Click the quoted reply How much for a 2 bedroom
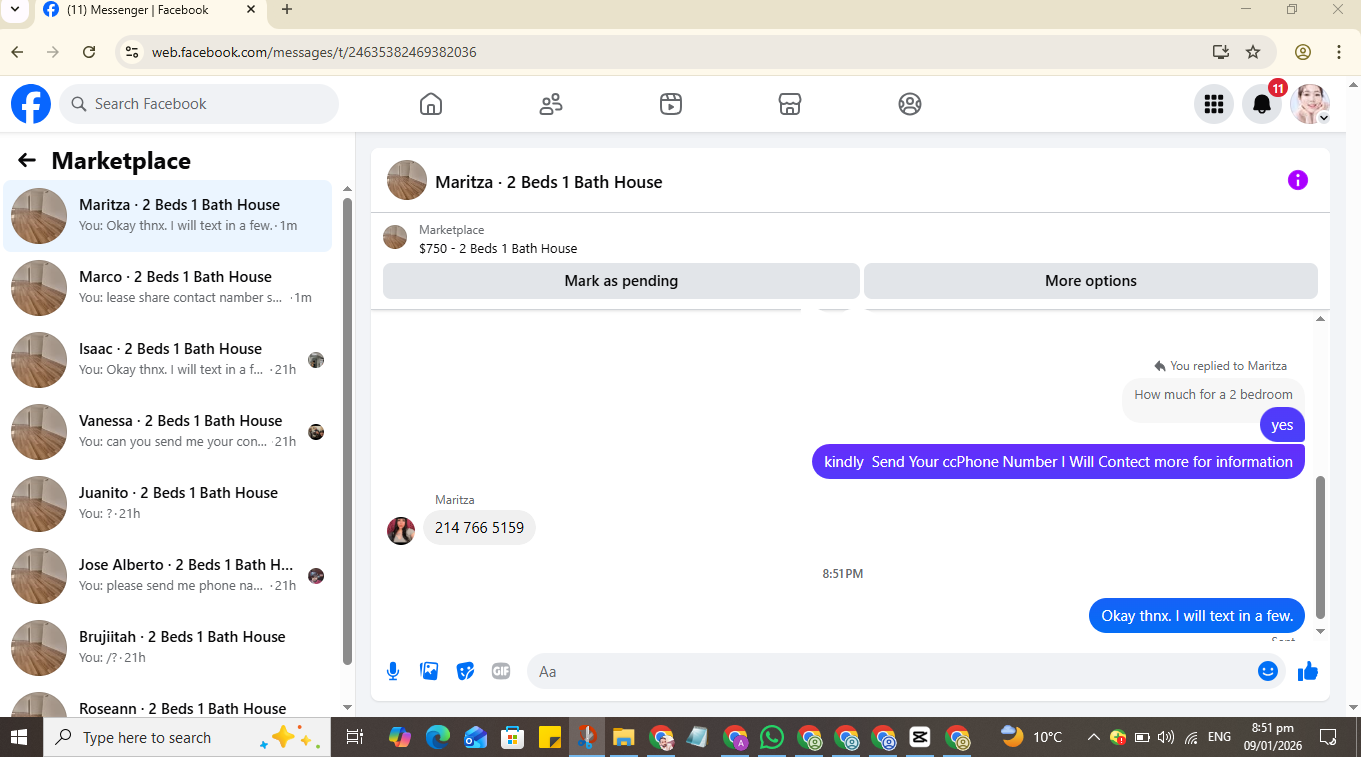 [x=1213, y=394]
